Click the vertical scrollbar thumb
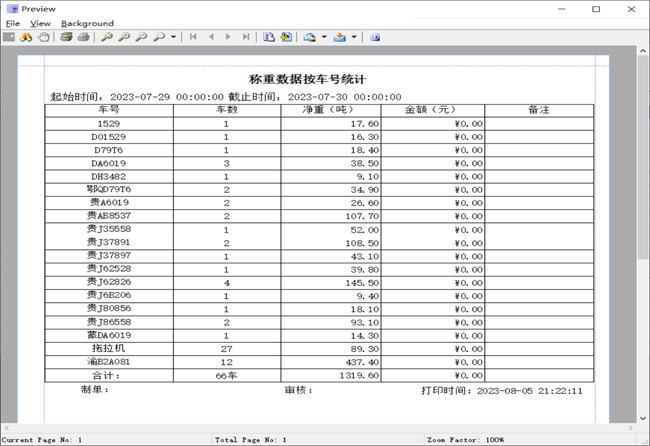This screenshot has width=650, height=446. tap(643, 157)
